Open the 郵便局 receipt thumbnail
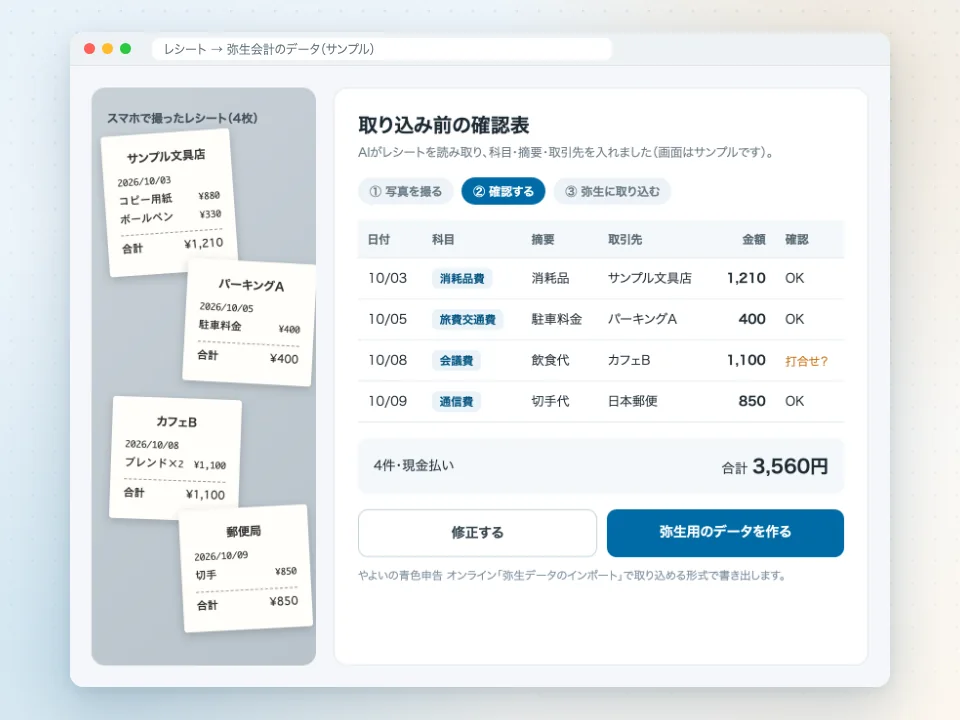This screenshot has width=960, height=720. pyautogui.click(x=246, y=569)
